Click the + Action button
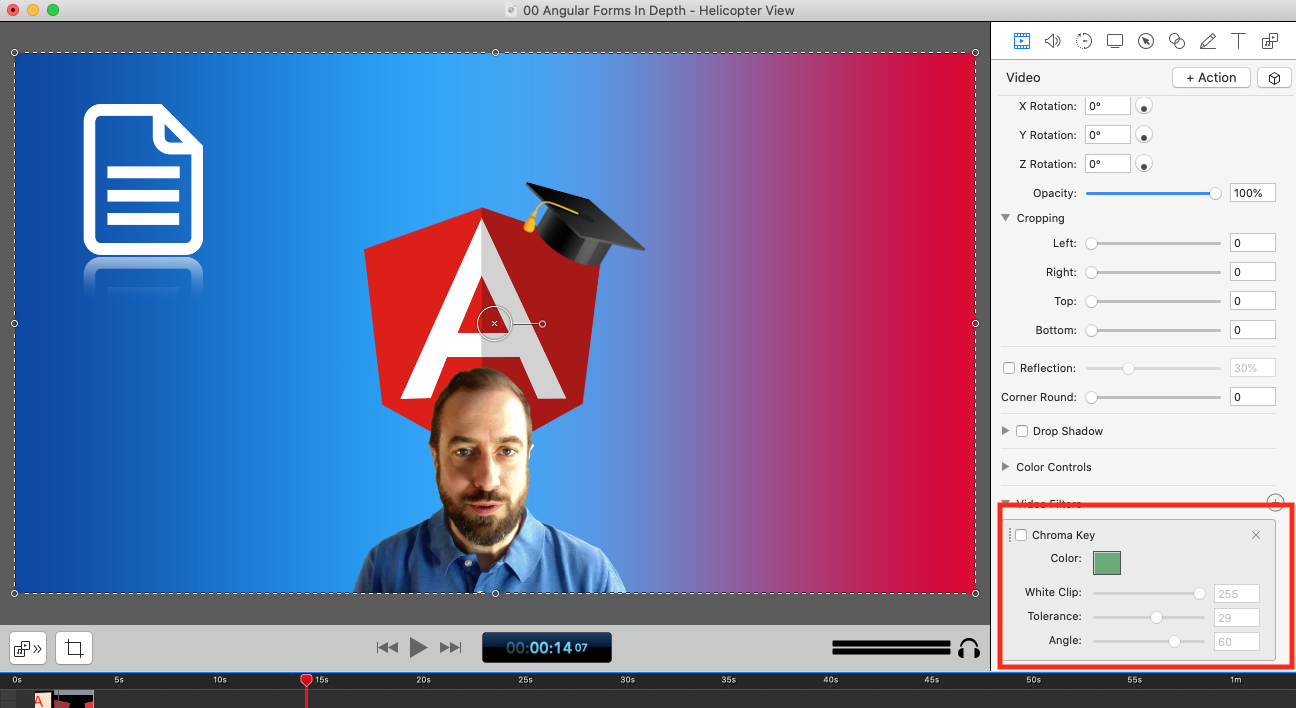 point(1211,78)
